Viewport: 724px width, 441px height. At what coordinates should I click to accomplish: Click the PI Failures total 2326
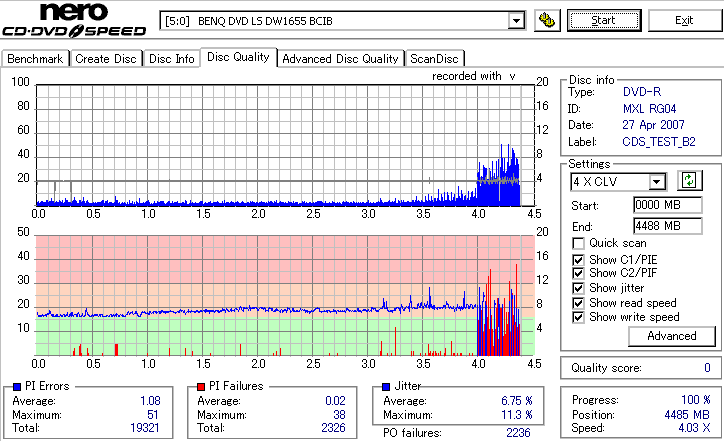pyautogui.click(x=333, y=428)
